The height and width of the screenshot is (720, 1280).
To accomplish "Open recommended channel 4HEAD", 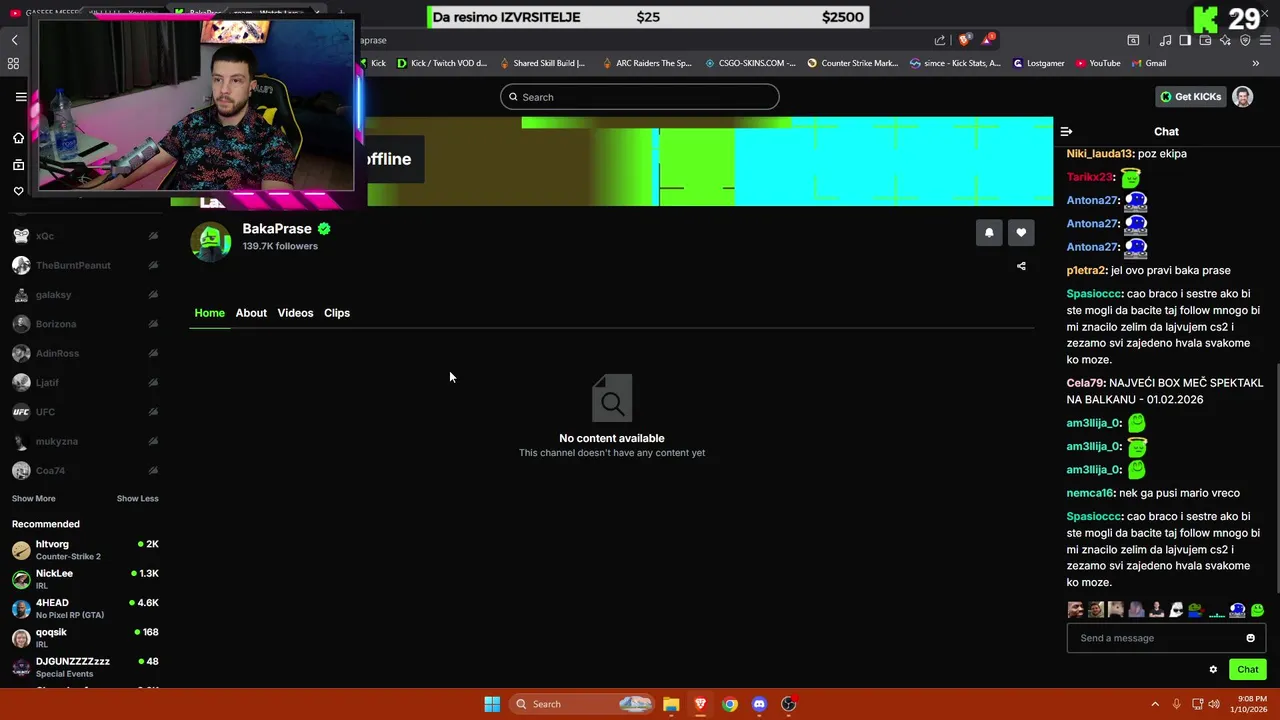I will point(85,608).
